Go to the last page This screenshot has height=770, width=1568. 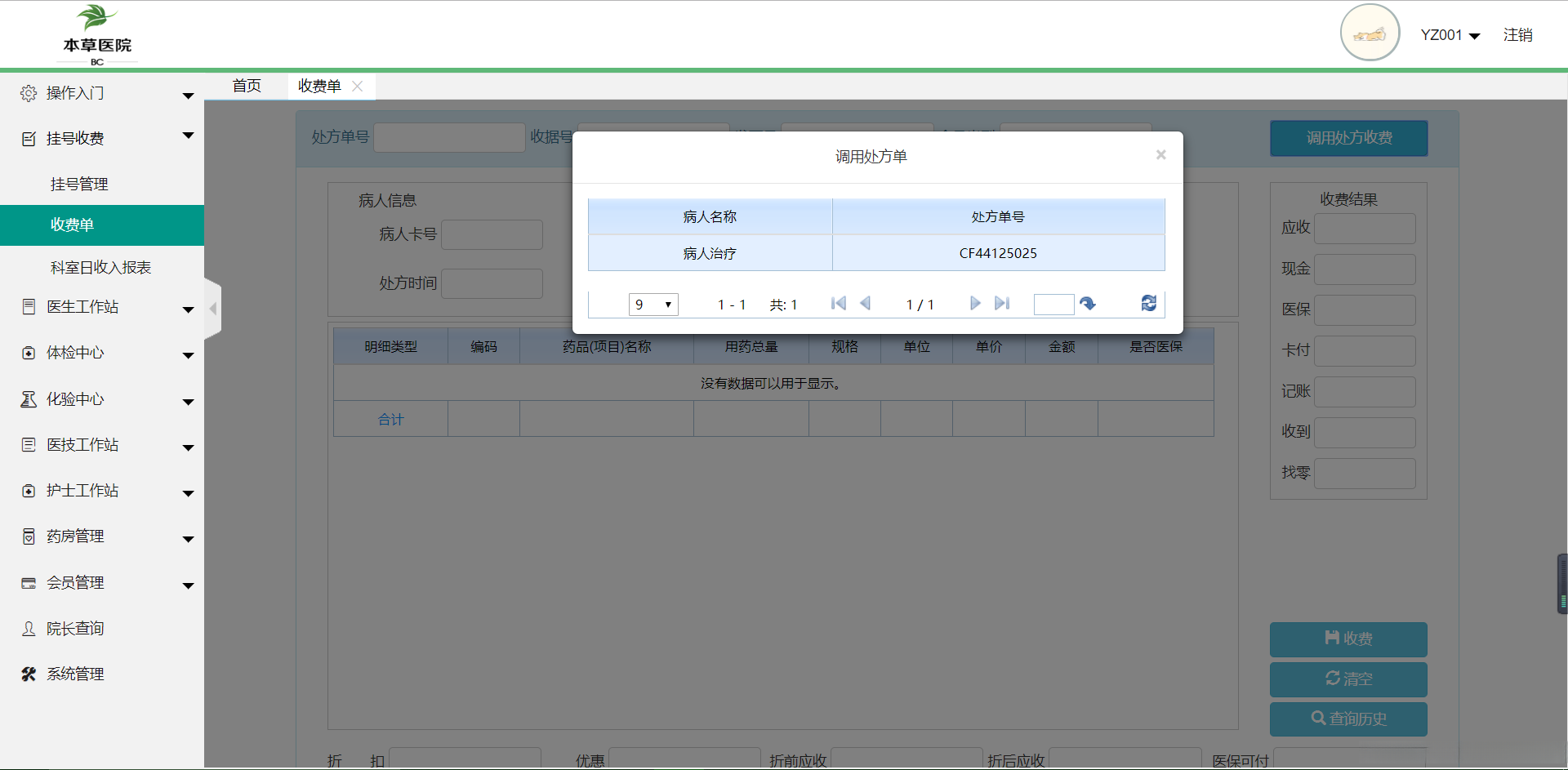(x=1002, y=304)
